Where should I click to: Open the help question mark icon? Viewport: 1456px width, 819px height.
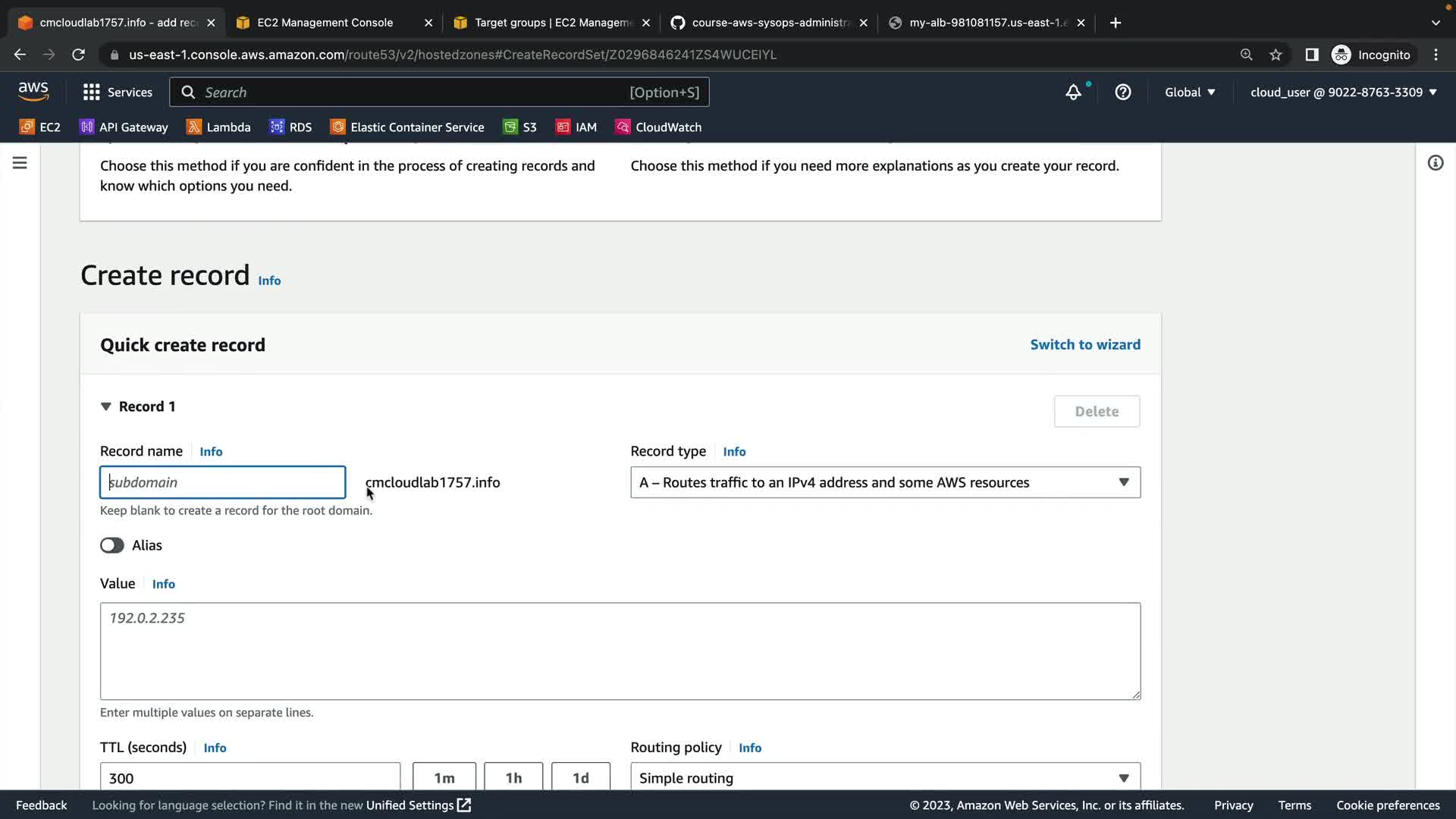[1122, 92]
